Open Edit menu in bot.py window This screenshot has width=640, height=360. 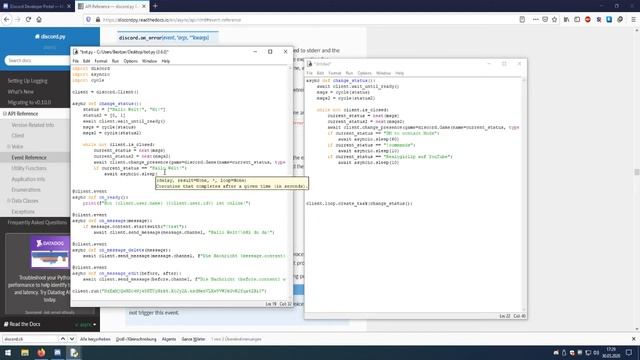coord(86,61)
